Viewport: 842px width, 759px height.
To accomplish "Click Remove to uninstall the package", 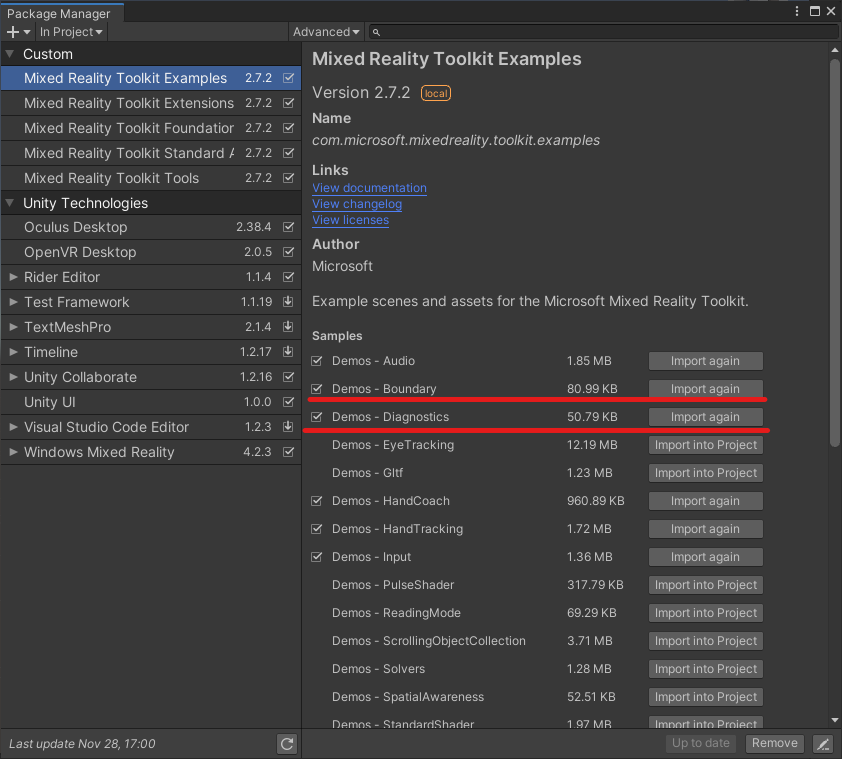I will pyautogui.click(x=774, y=743).
